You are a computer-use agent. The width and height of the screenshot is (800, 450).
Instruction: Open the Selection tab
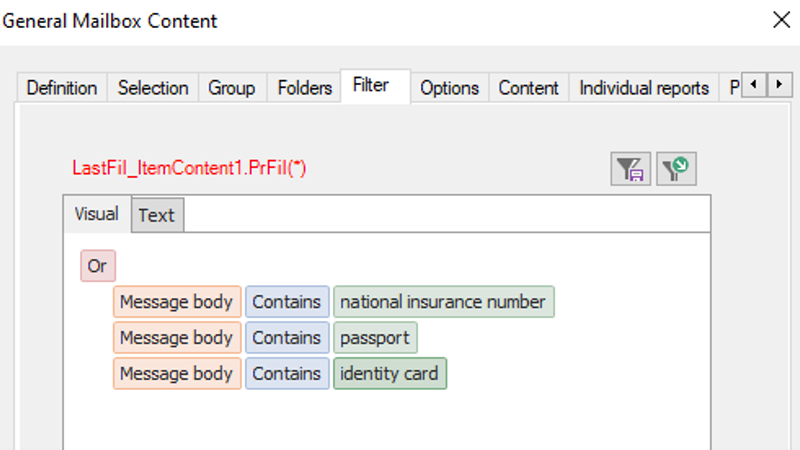click(153, 88)
